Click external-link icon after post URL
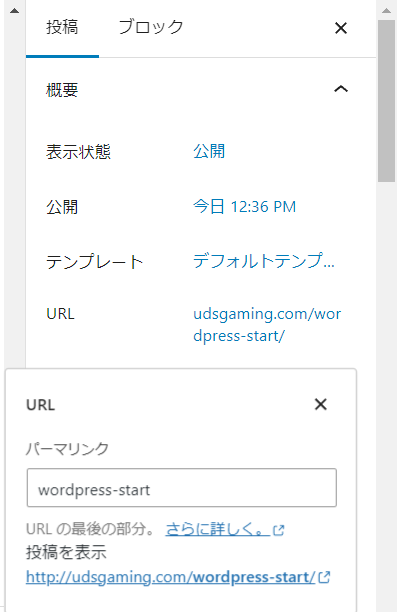The width and height of the screenshot is (397, 612). point(324,577)
